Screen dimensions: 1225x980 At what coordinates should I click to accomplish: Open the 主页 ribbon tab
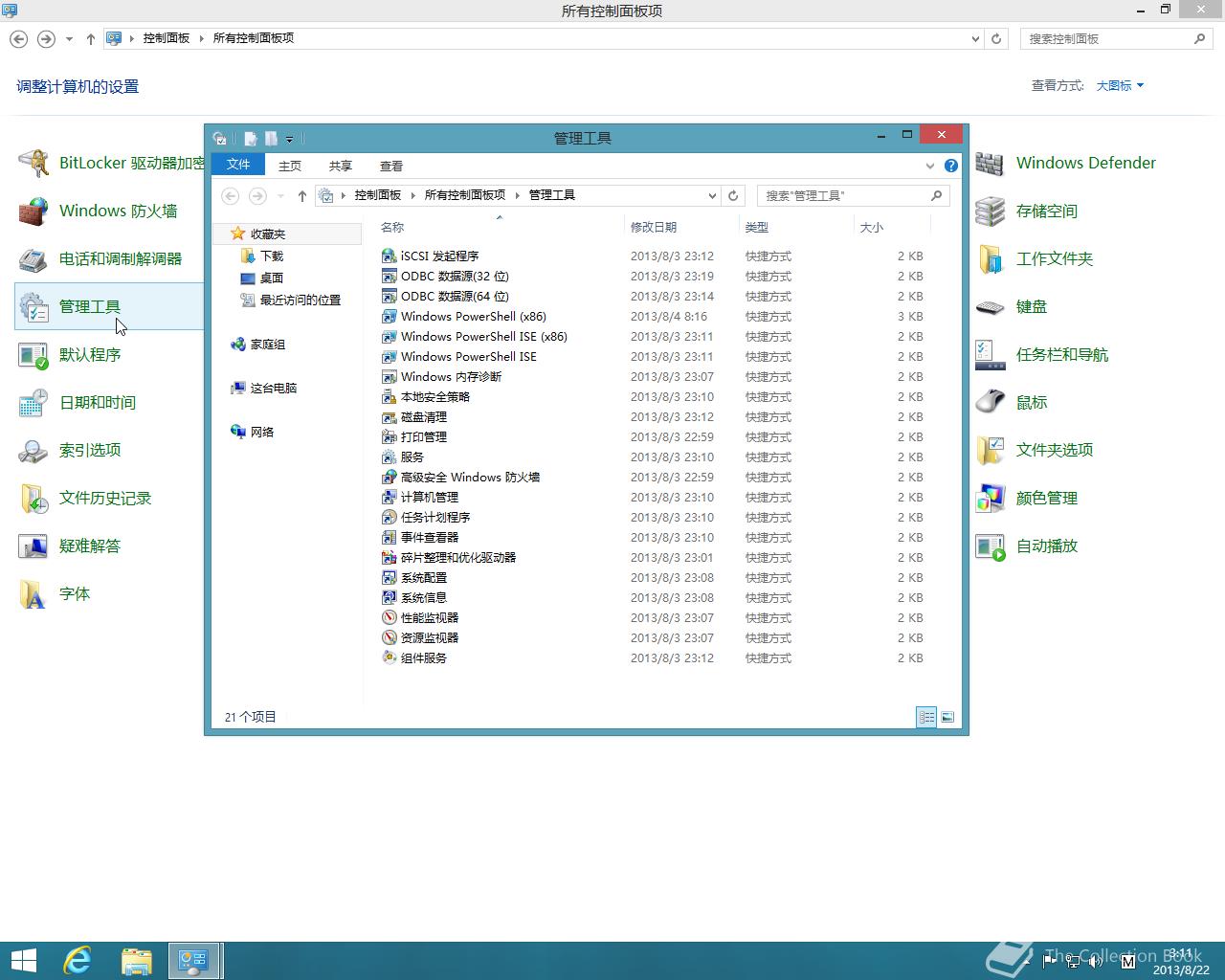[290, 166]
